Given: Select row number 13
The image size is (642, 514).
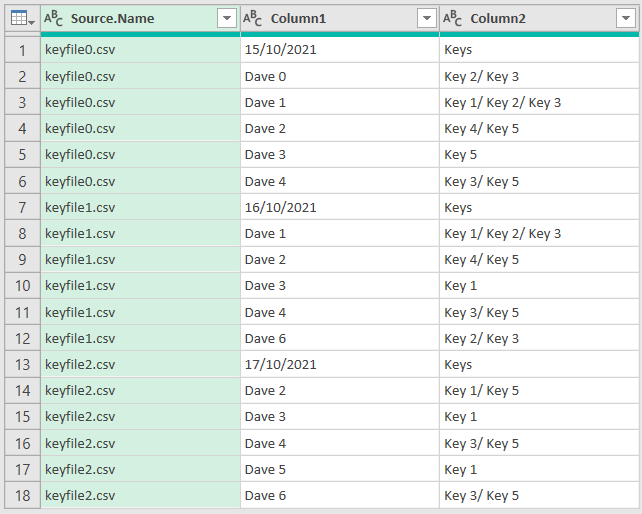Looking at the screenshot, I should (23, 365).
